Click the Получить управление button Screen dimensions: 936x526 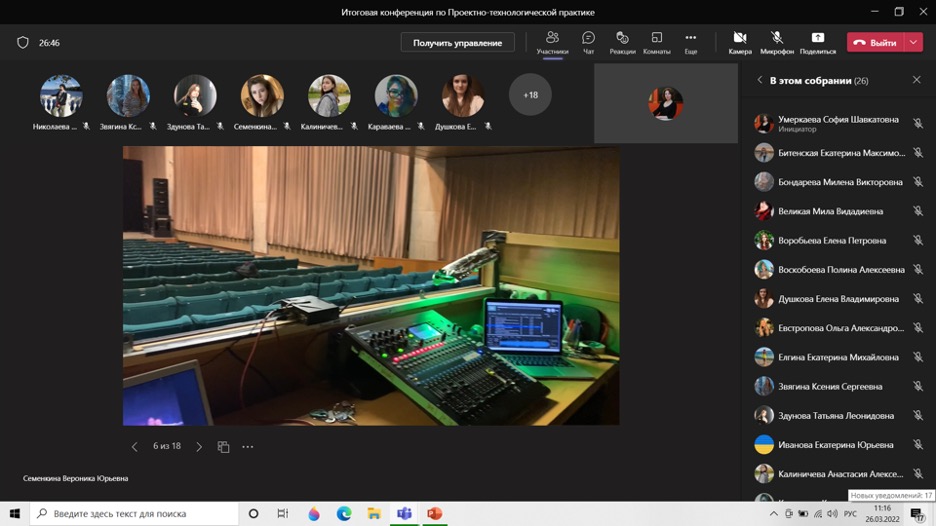pyautogui.click(x=457, y=43)
